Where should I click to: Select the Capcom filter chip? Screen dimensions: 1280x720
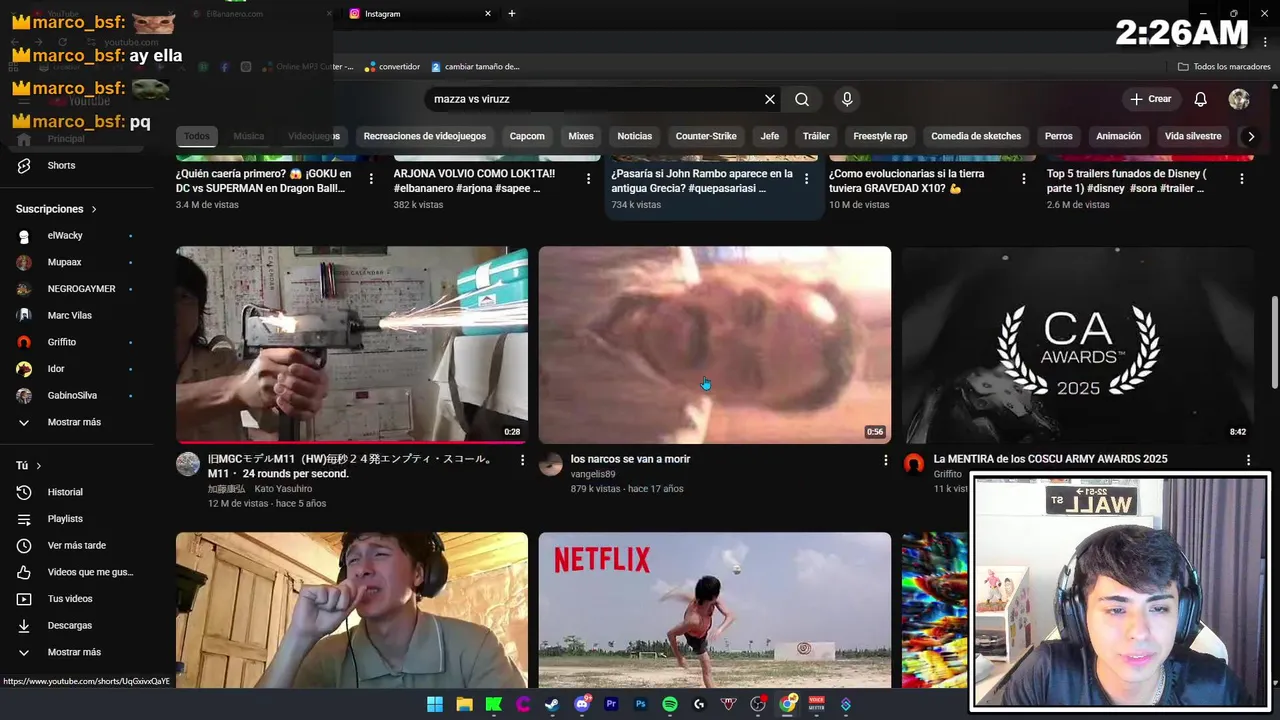pos(527,136)
